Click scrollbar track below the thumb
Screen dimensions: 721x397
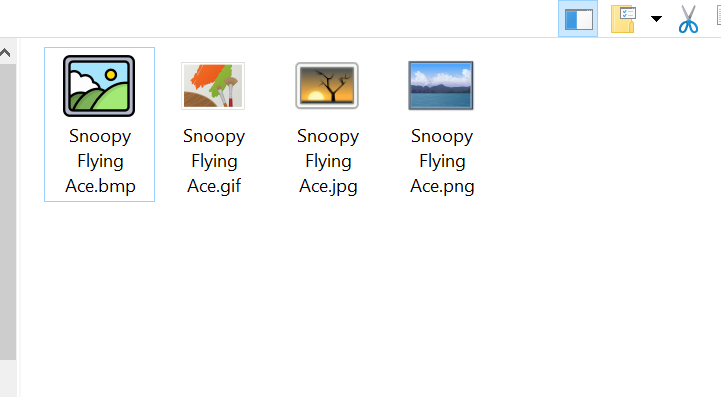tap(8, 378)
